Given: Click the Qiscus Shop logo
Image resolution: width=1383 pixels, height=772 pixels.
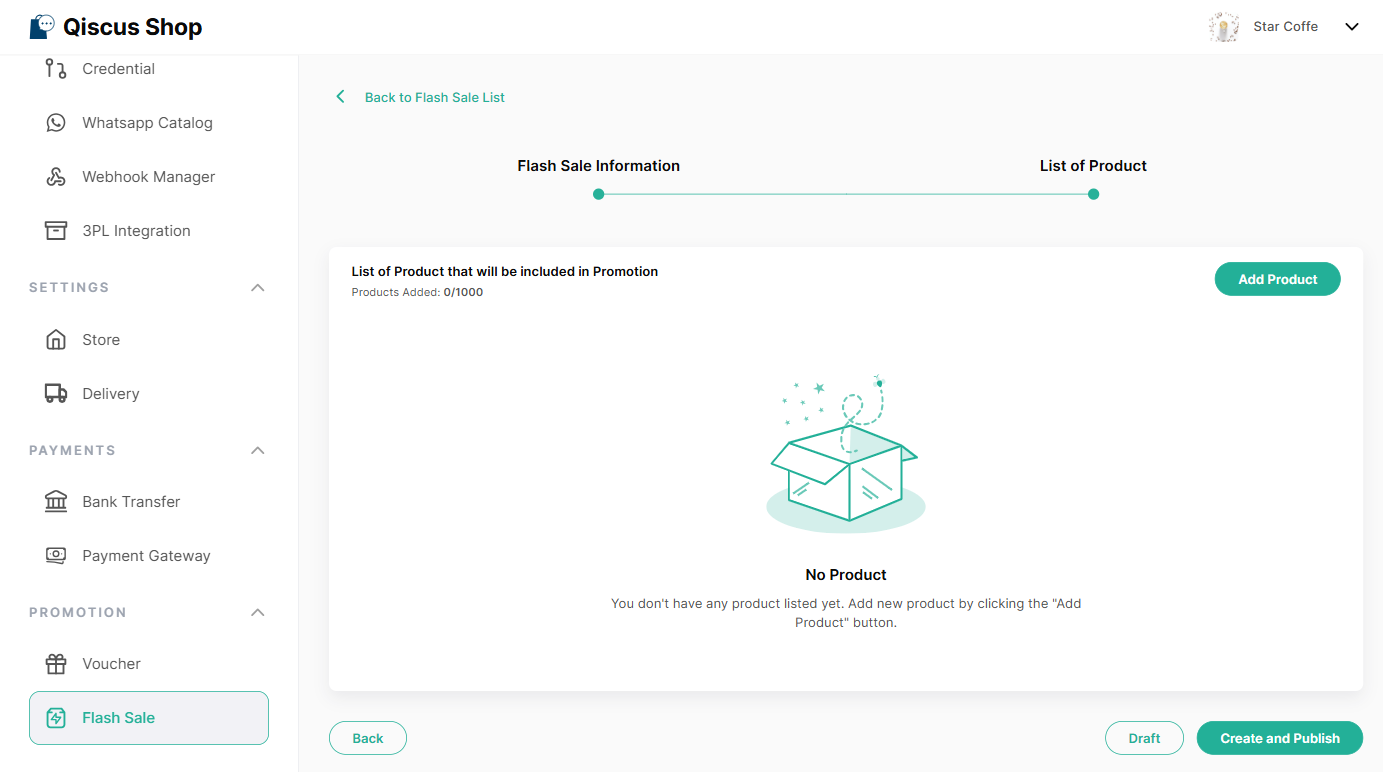Looking at the screenshot, I should tap(116, 27).
